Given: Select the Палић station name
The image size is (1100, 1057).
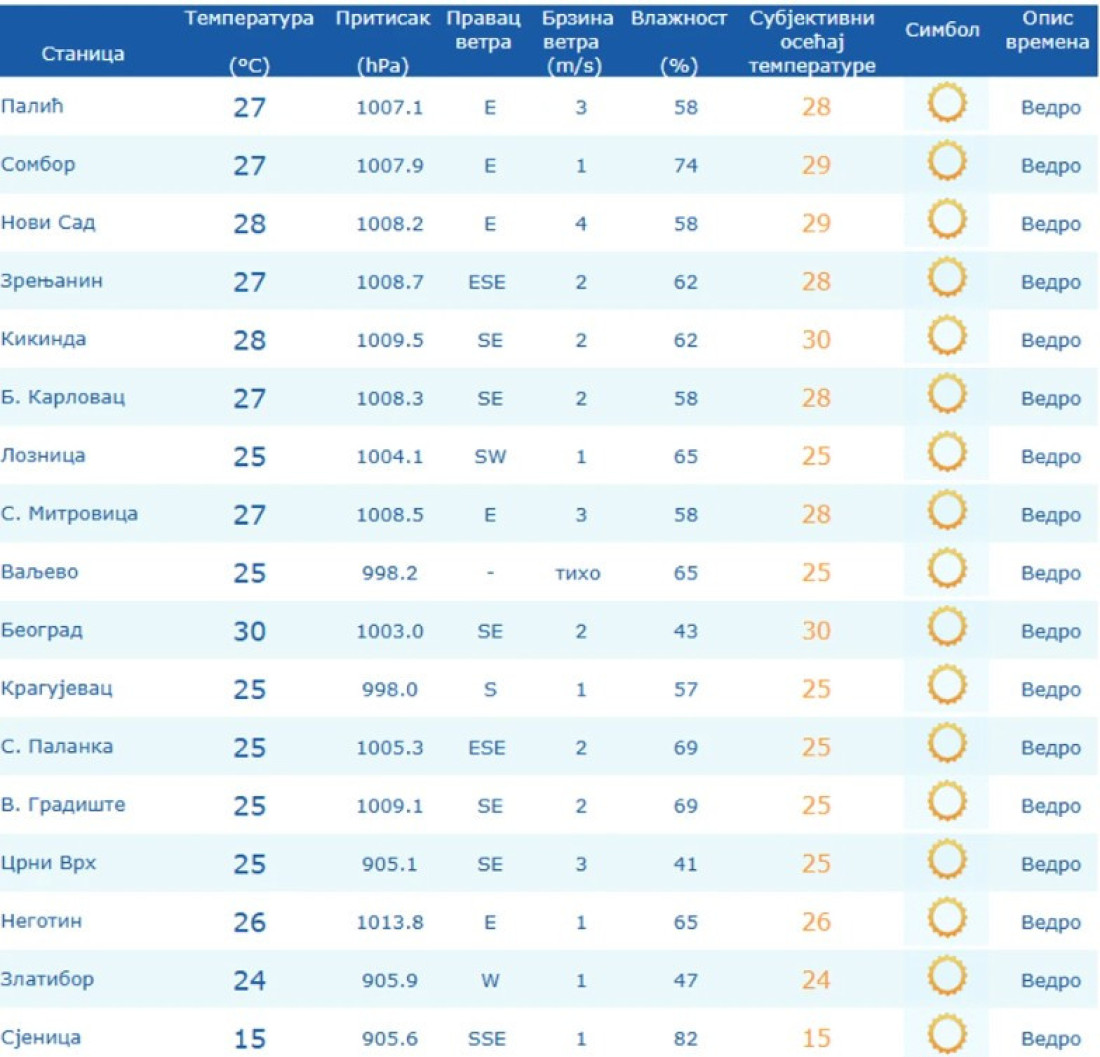Looking at the screenshot, I should (x=32, y=107).
